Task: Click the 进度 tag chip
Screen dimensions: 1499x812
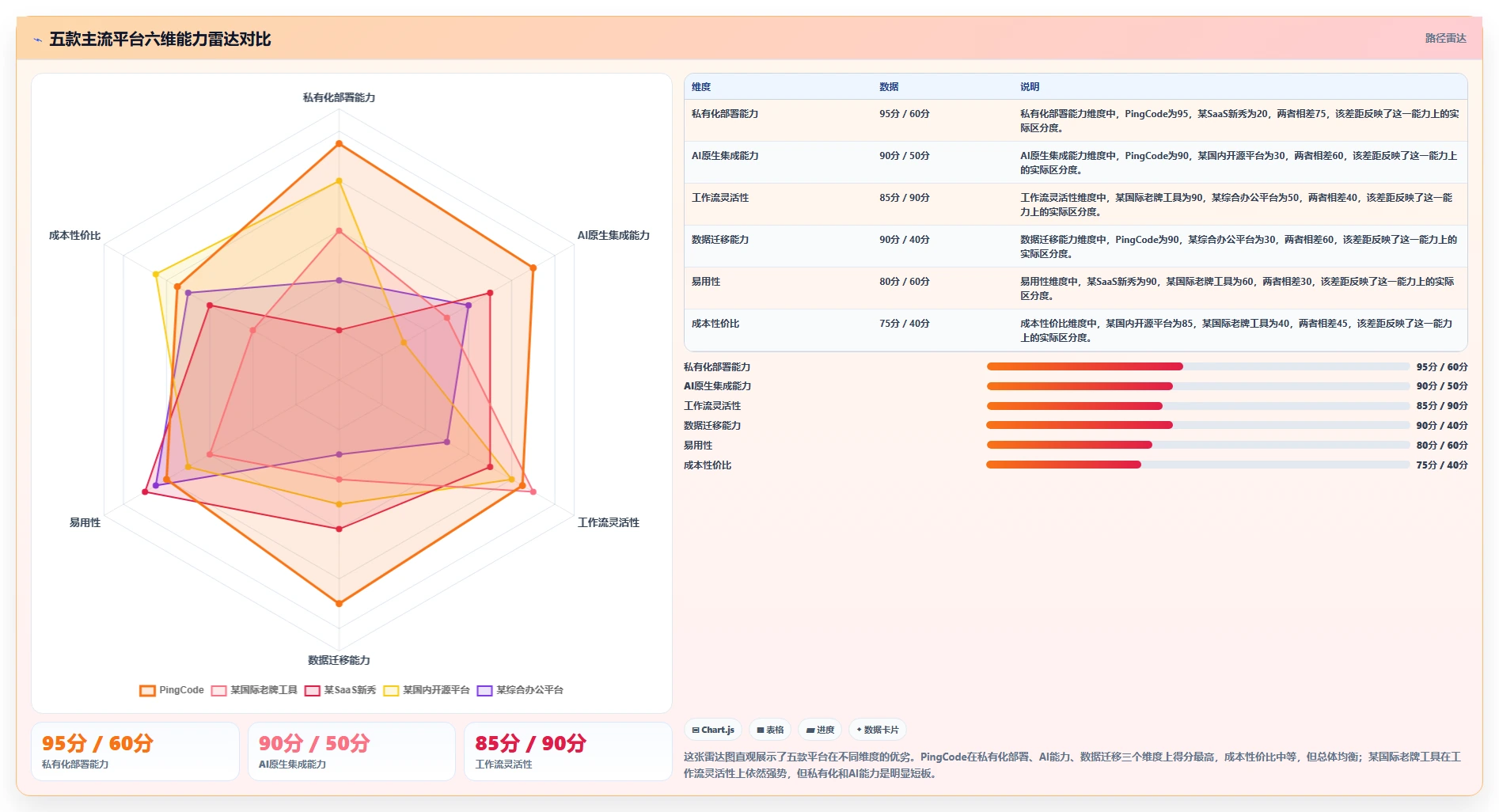Action: coord(820,730)
